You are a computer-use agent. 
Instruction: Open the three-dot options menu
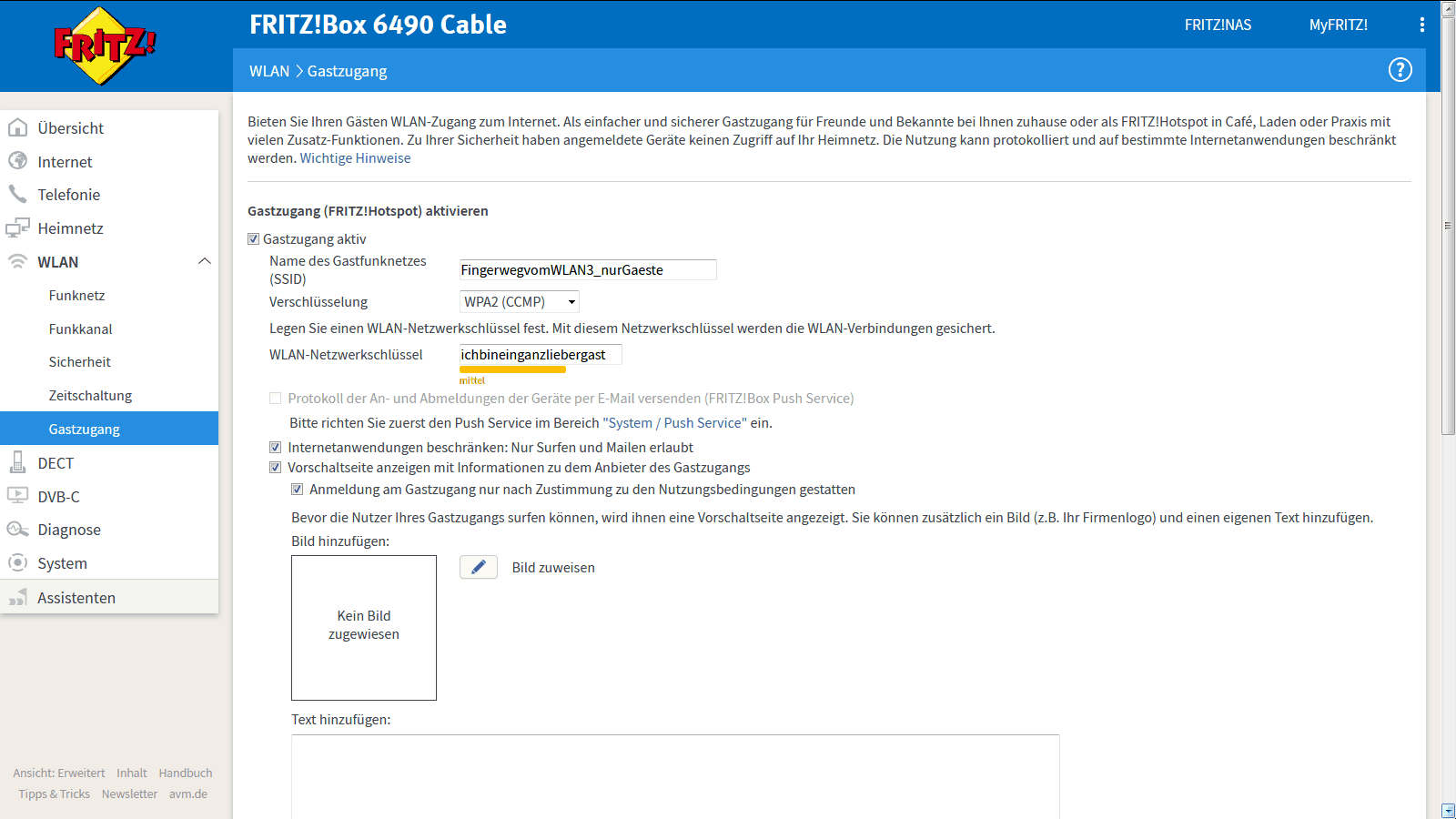1421,25
